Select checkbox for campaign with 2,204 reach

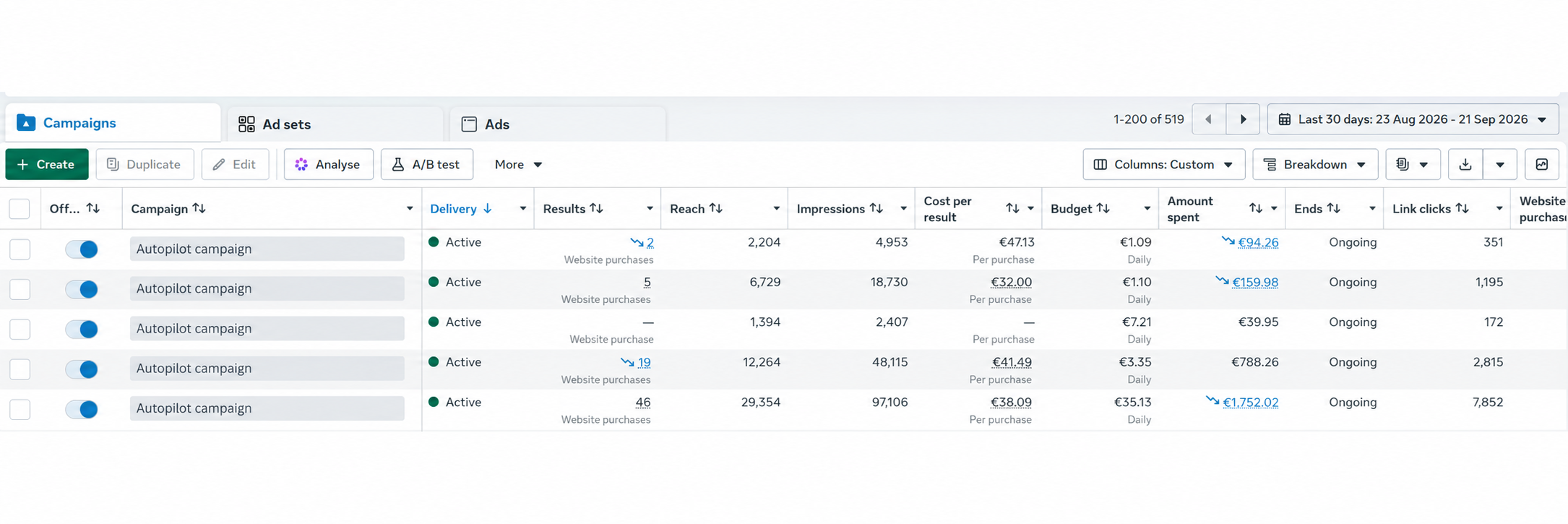pyautogui.click(x=20, y=249)
